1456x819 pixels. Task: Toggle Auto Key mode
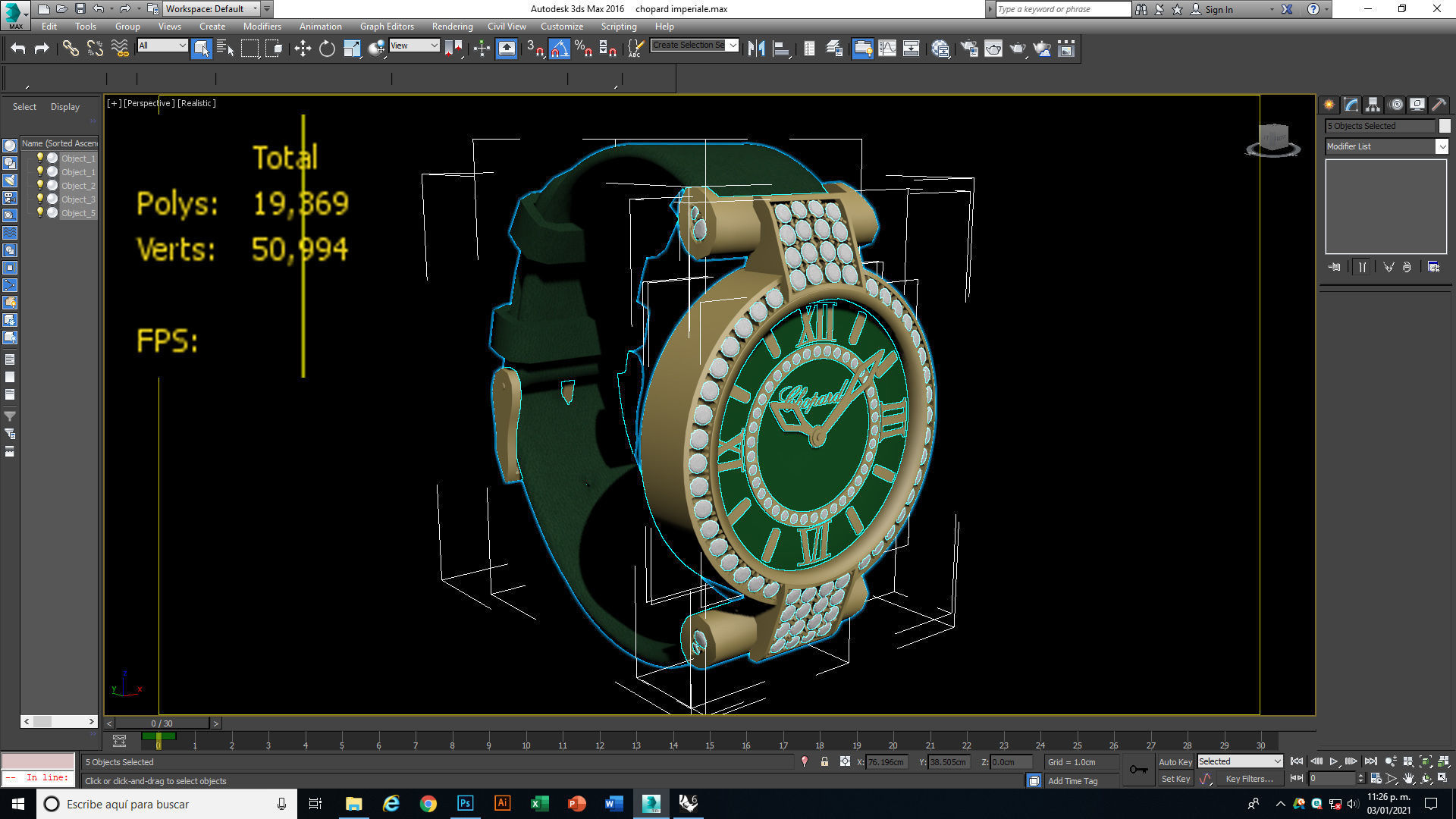point(1175,762)
